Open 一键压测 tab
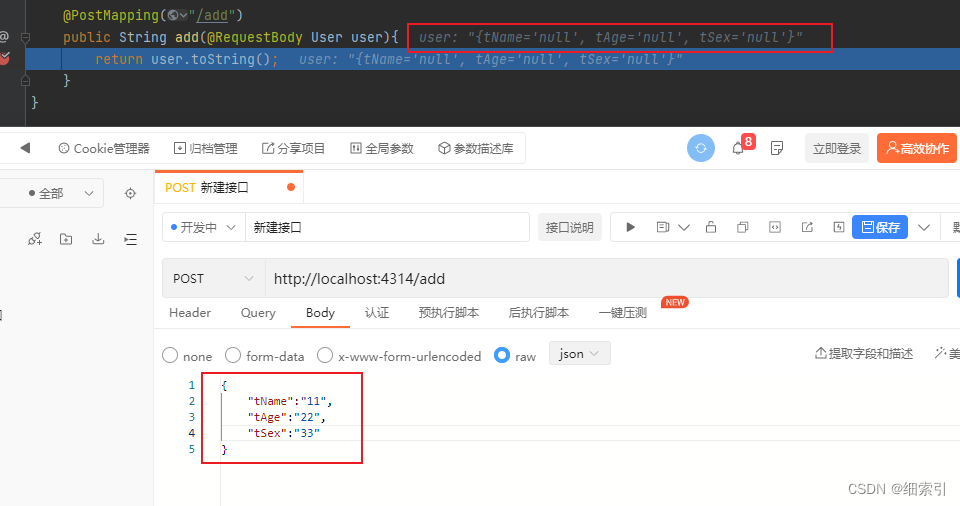The height and width of the screenshot is (506, 960). click(x=623, y=312)
